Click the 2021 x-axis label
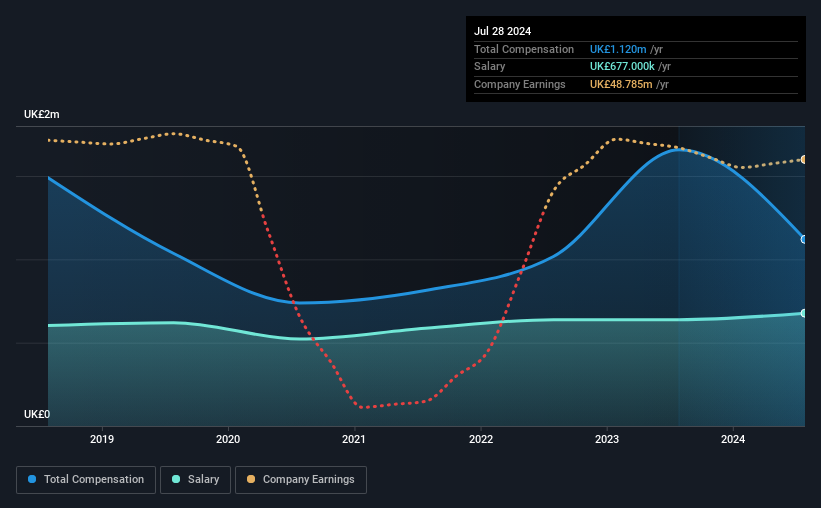 [x=354, y=439]
